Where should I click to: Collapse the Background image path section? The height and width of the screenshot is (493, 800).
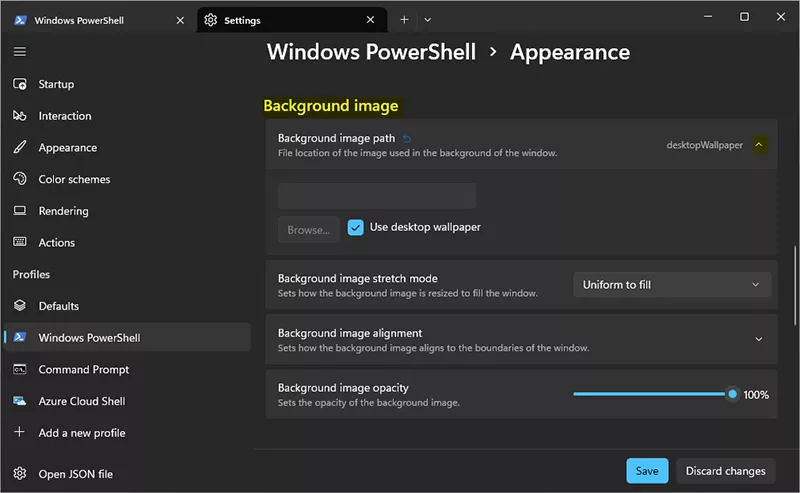[759, 145]
